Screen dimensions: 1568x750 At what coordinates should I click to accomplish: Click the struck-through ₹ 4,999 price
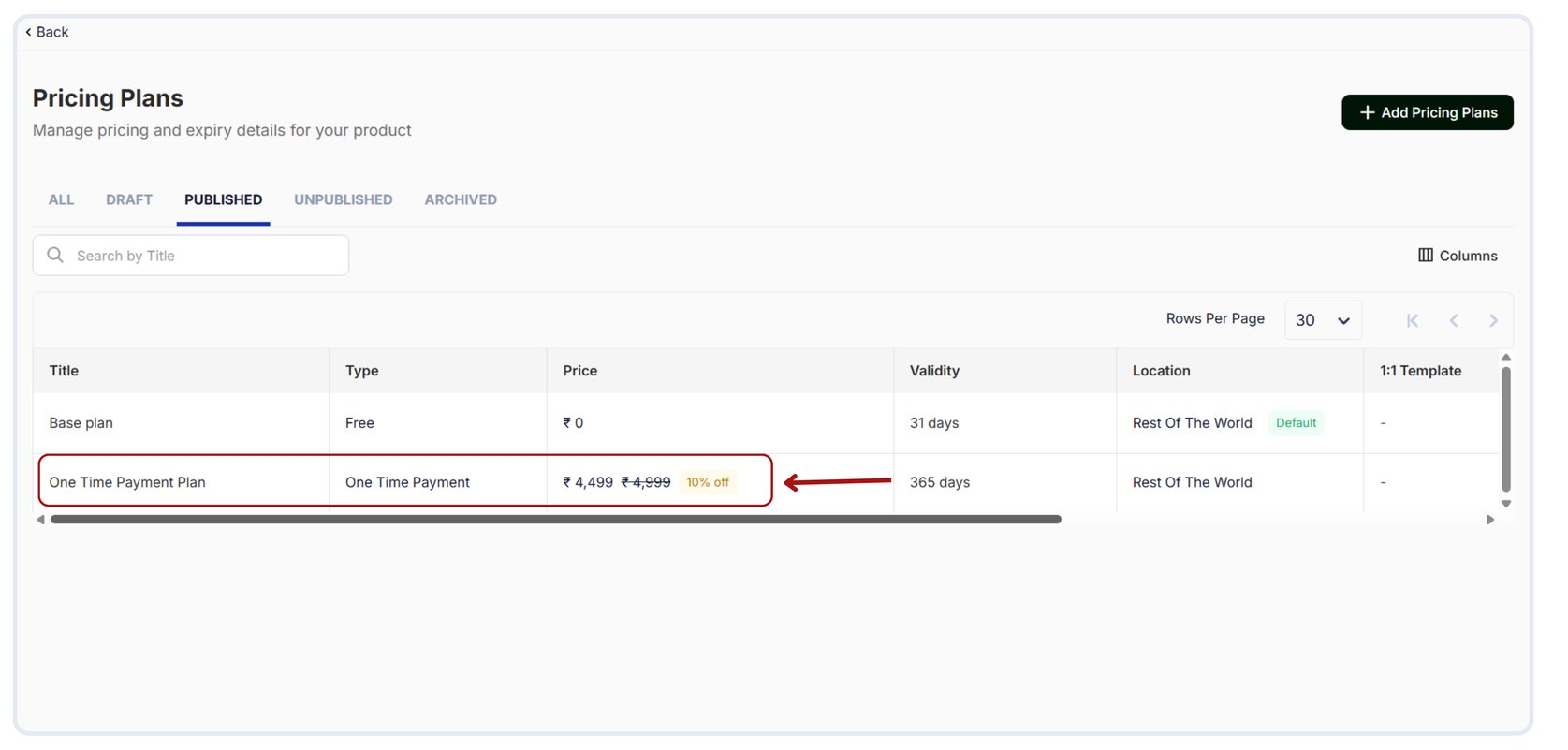(646, 482)
